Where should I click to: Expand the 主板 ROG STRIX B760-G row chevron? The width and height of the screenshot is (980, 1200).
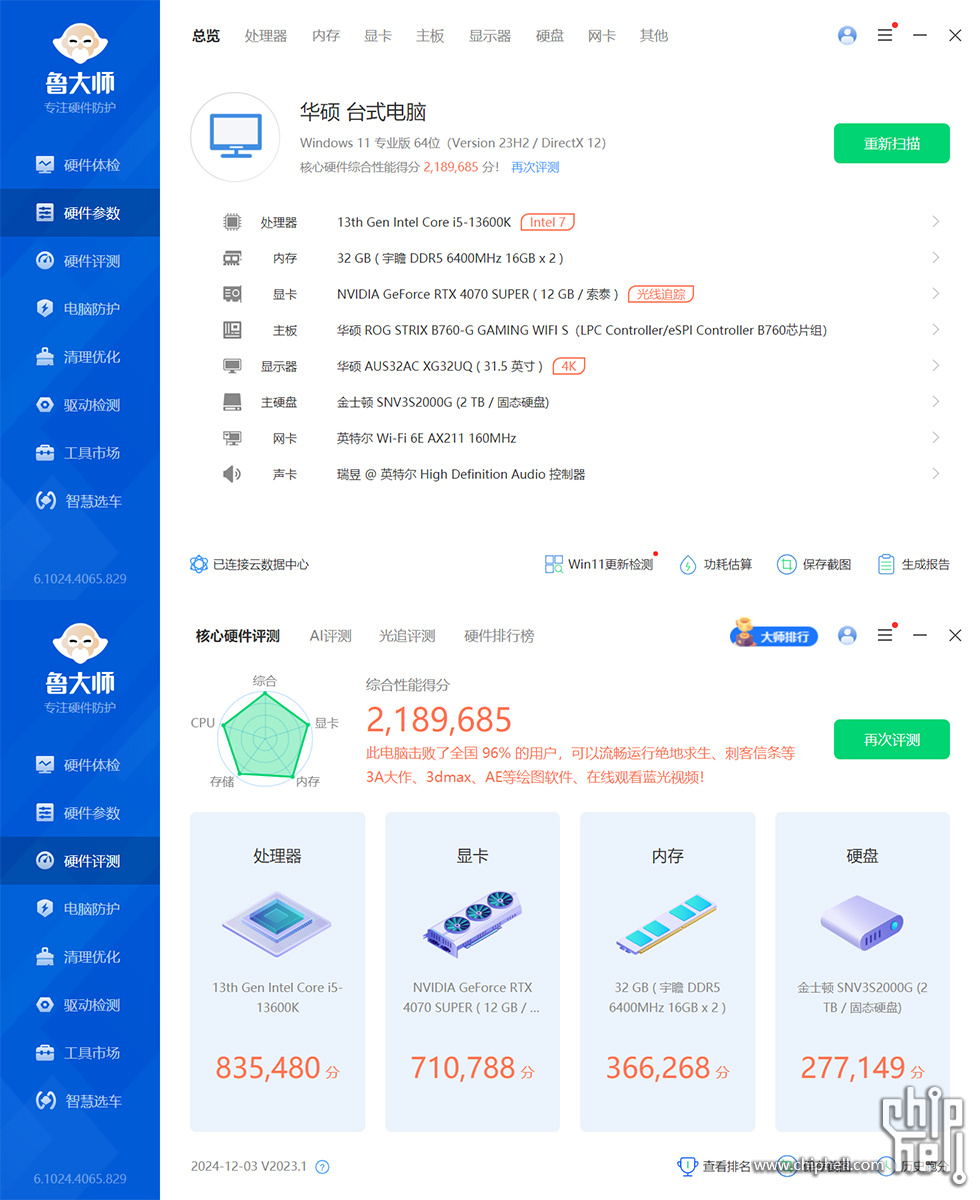(936, 330)
